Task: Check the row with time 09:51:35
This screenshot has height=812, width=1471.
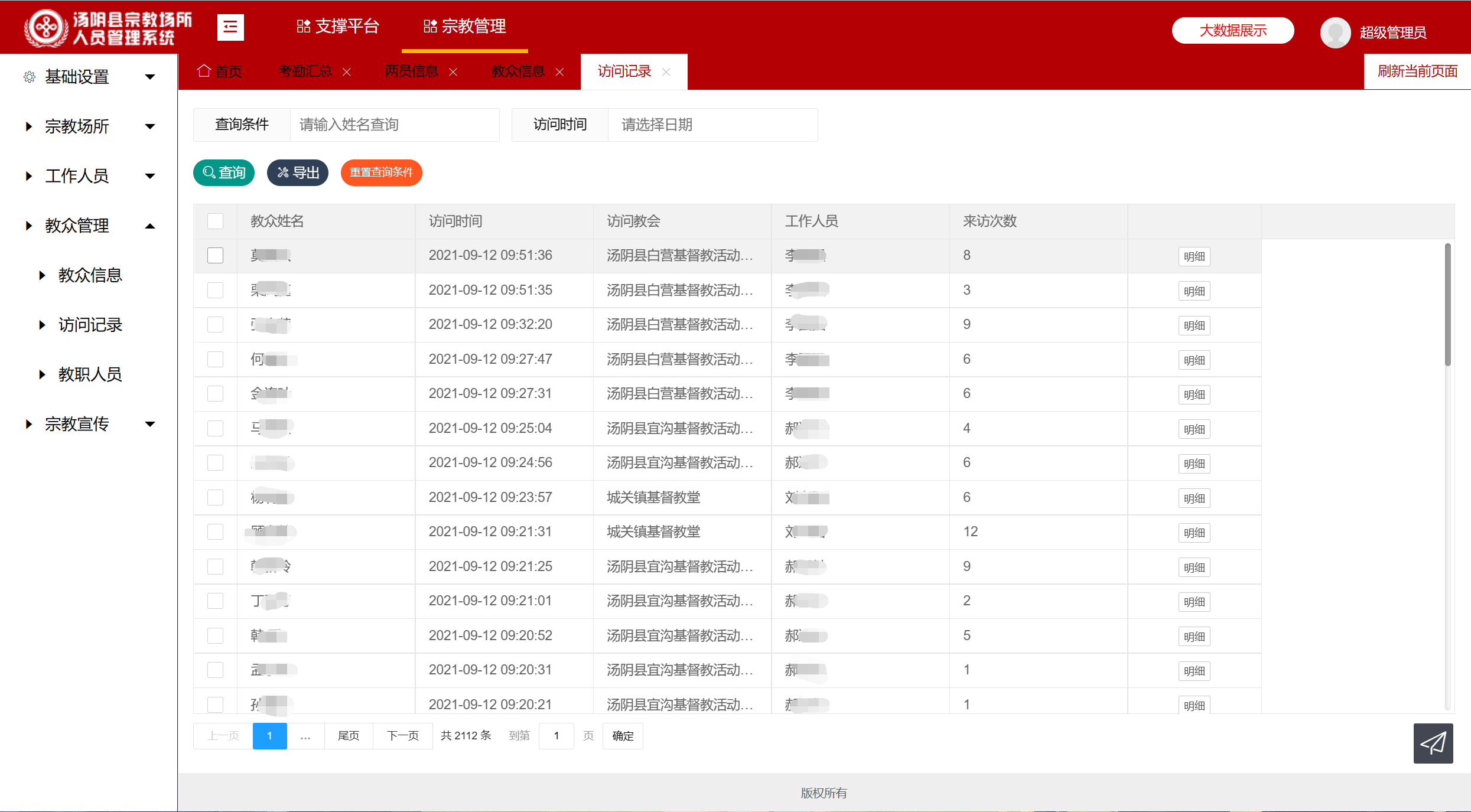Action: click(x=215, y=290)
